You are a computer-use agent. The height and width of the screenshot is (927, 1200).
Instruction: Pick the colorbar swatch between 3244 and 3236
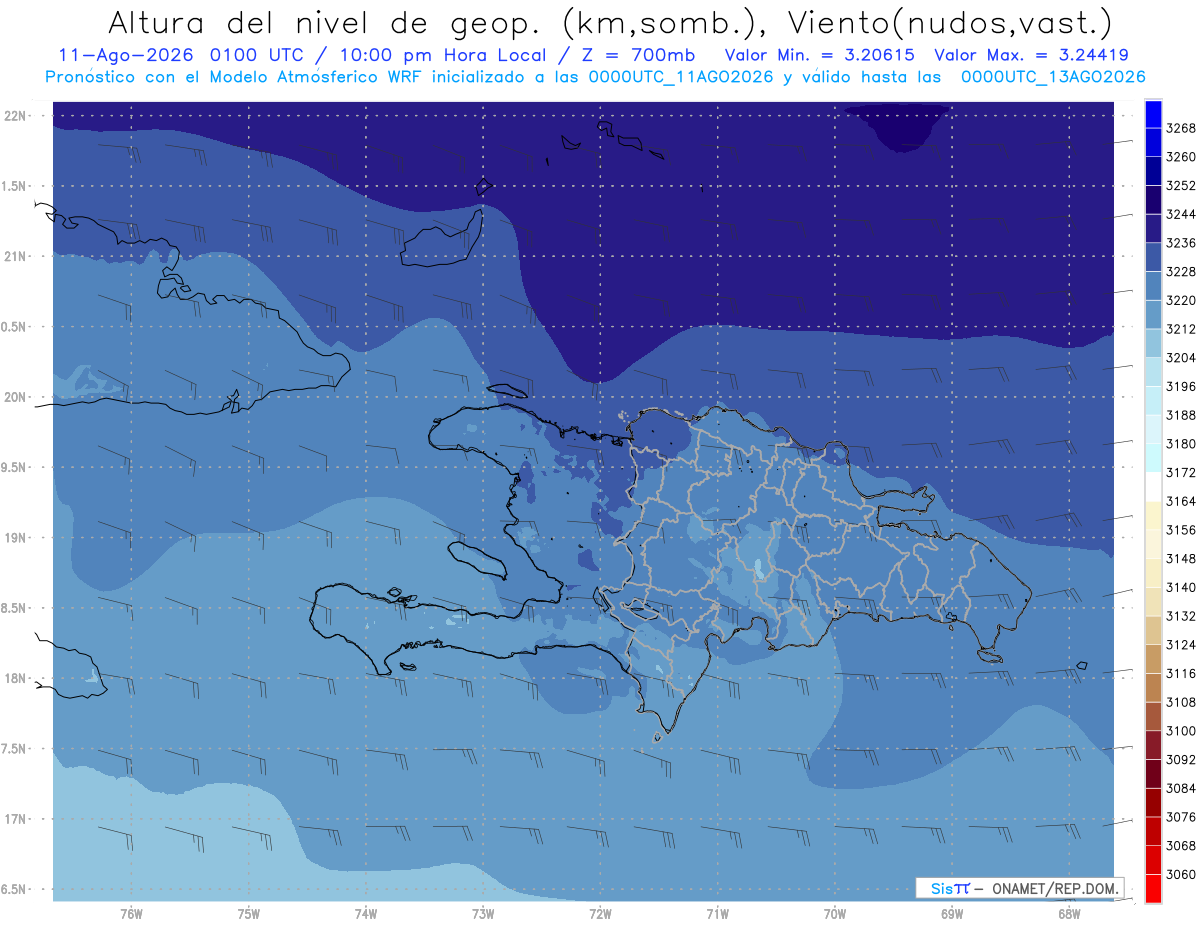[x=1152, y=229]
